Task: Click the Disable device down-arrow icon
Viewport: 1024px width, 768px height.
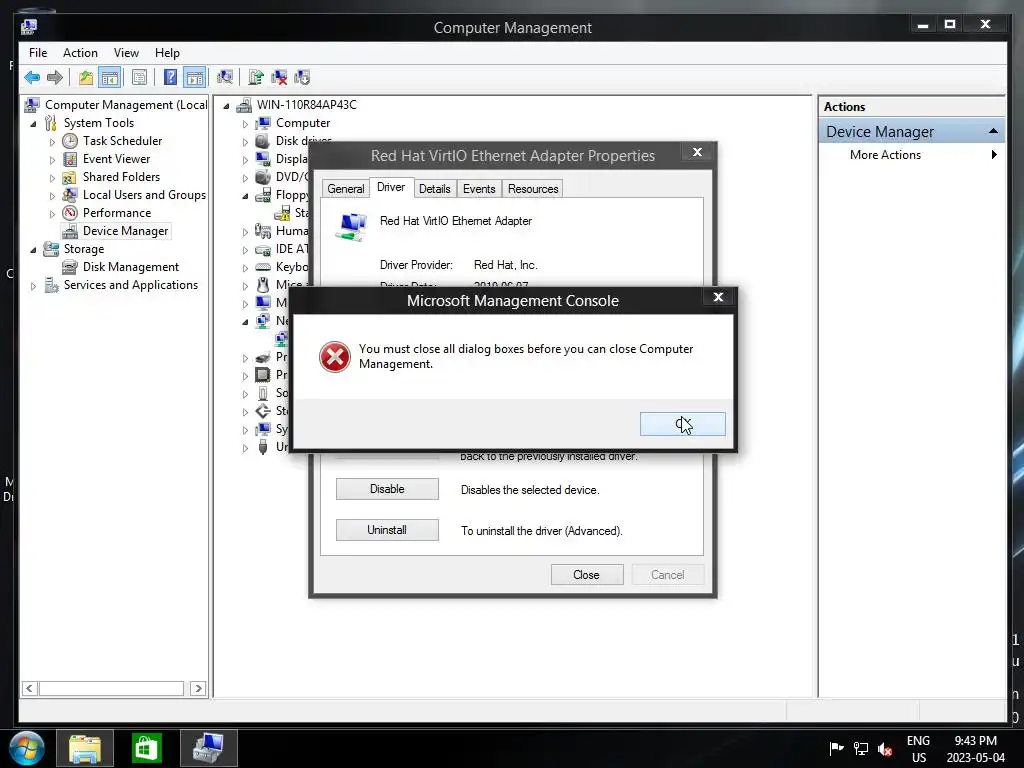Action: [x=302, y=78]
